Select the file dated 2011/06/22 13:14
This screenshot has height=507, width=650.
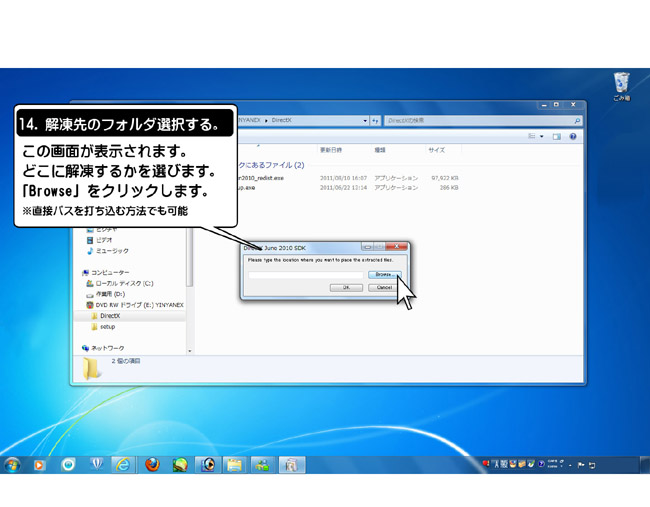pos(343,188)
